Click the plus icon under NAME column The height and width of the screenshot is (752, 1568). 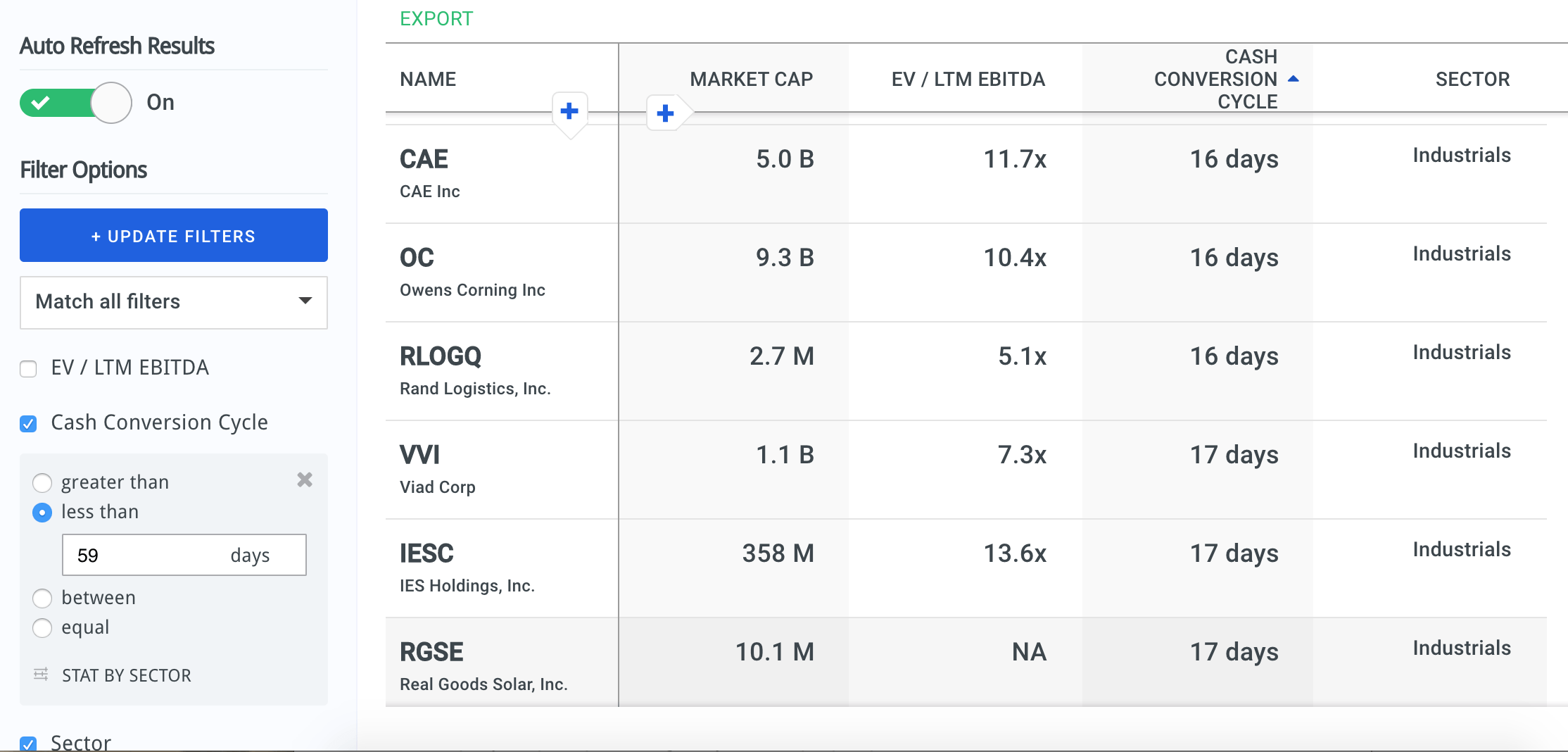click(x=569, y=111)
